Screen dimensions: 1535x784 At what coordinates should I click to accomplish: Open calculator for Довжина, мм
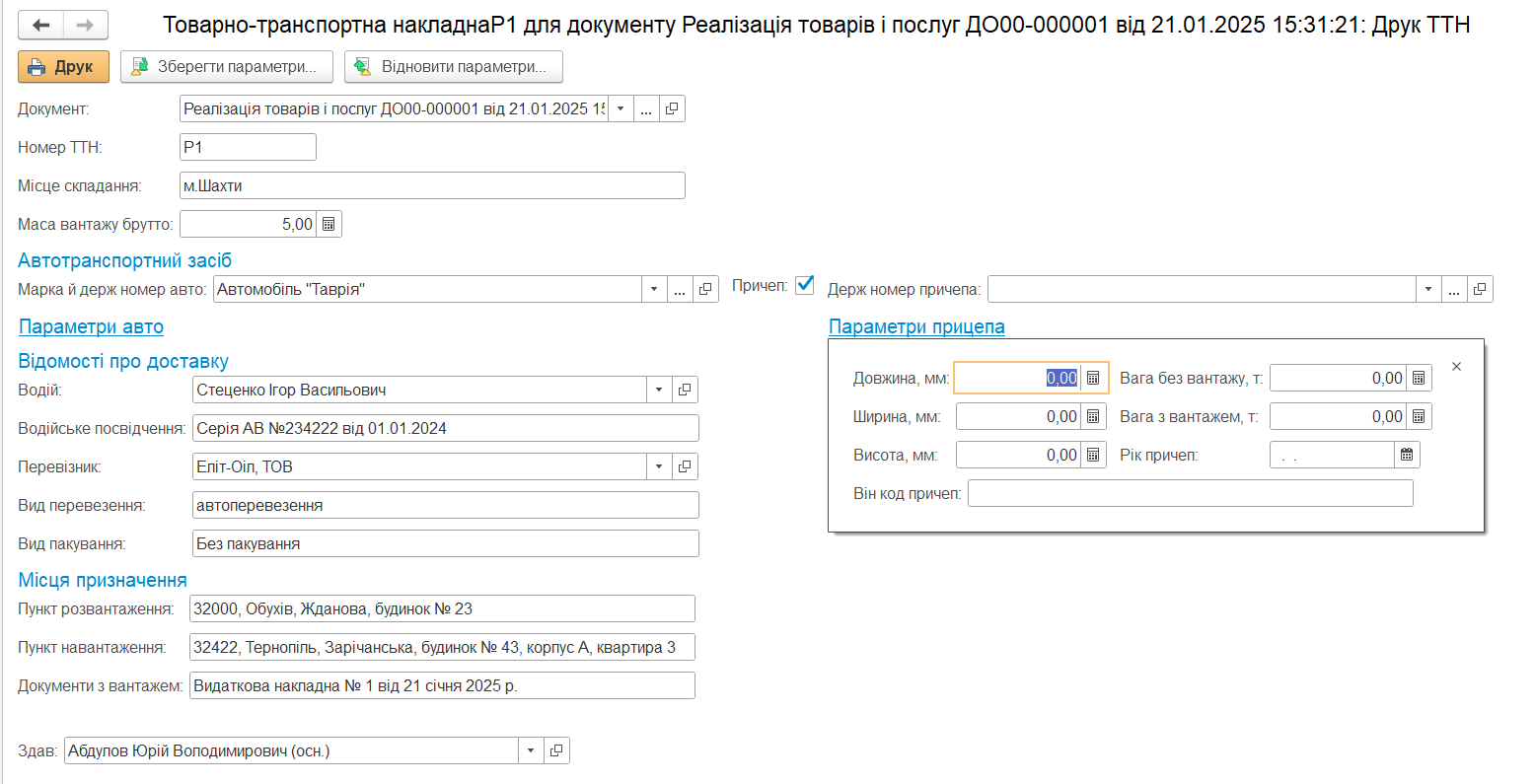coord(1093,378)
